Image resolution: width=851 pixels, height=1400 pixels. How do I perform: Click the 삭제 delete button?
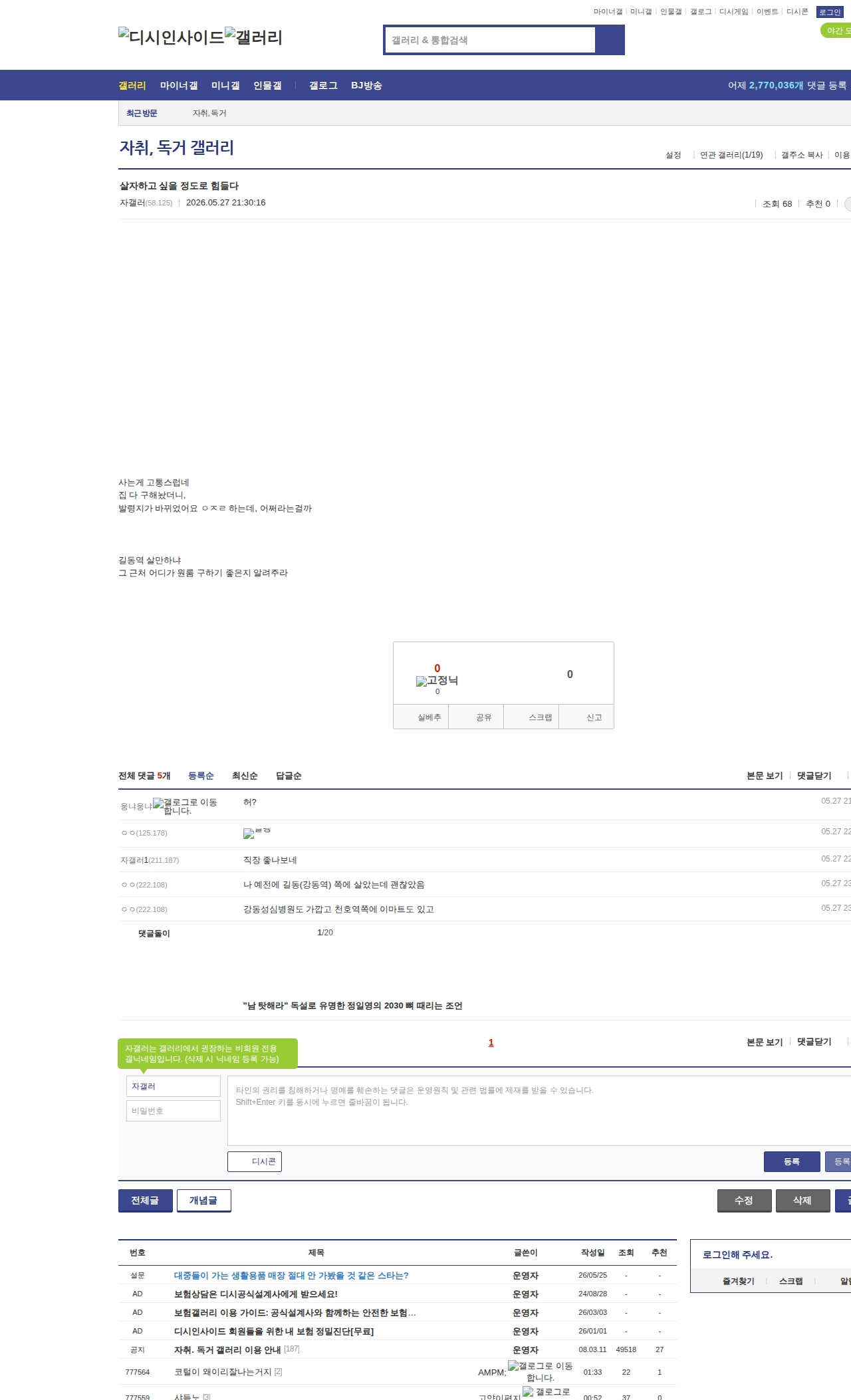pos(803,1201)
